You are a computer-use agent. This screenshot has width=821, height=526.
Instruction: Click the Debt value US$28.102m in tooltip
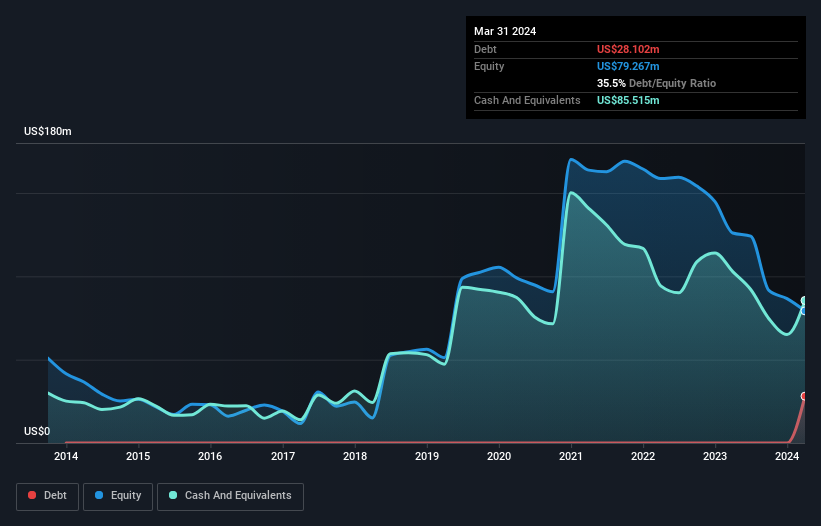pyautogui.click(x=628, y=49)
